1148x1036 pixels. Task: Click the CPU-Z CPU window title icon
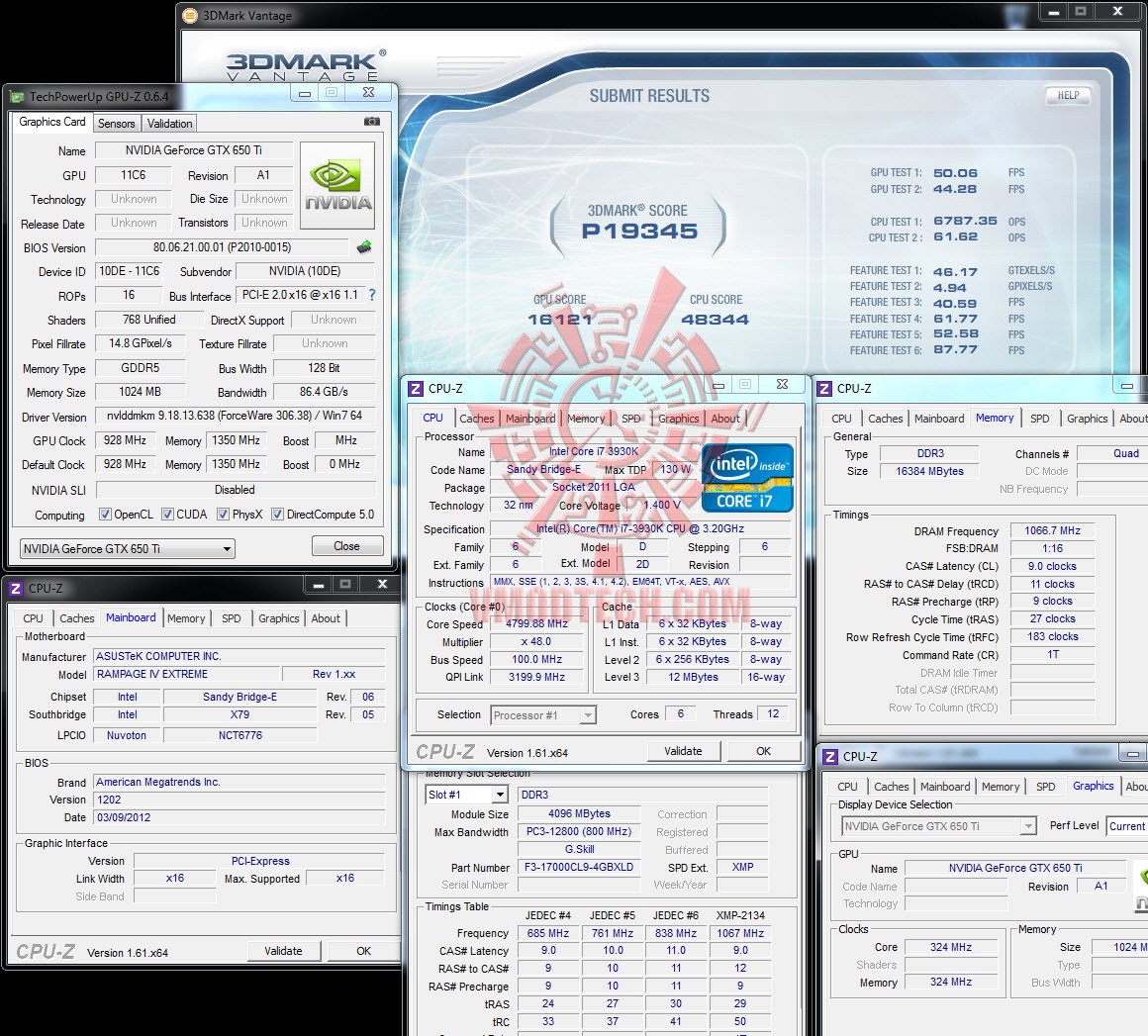tap(416, 389)
